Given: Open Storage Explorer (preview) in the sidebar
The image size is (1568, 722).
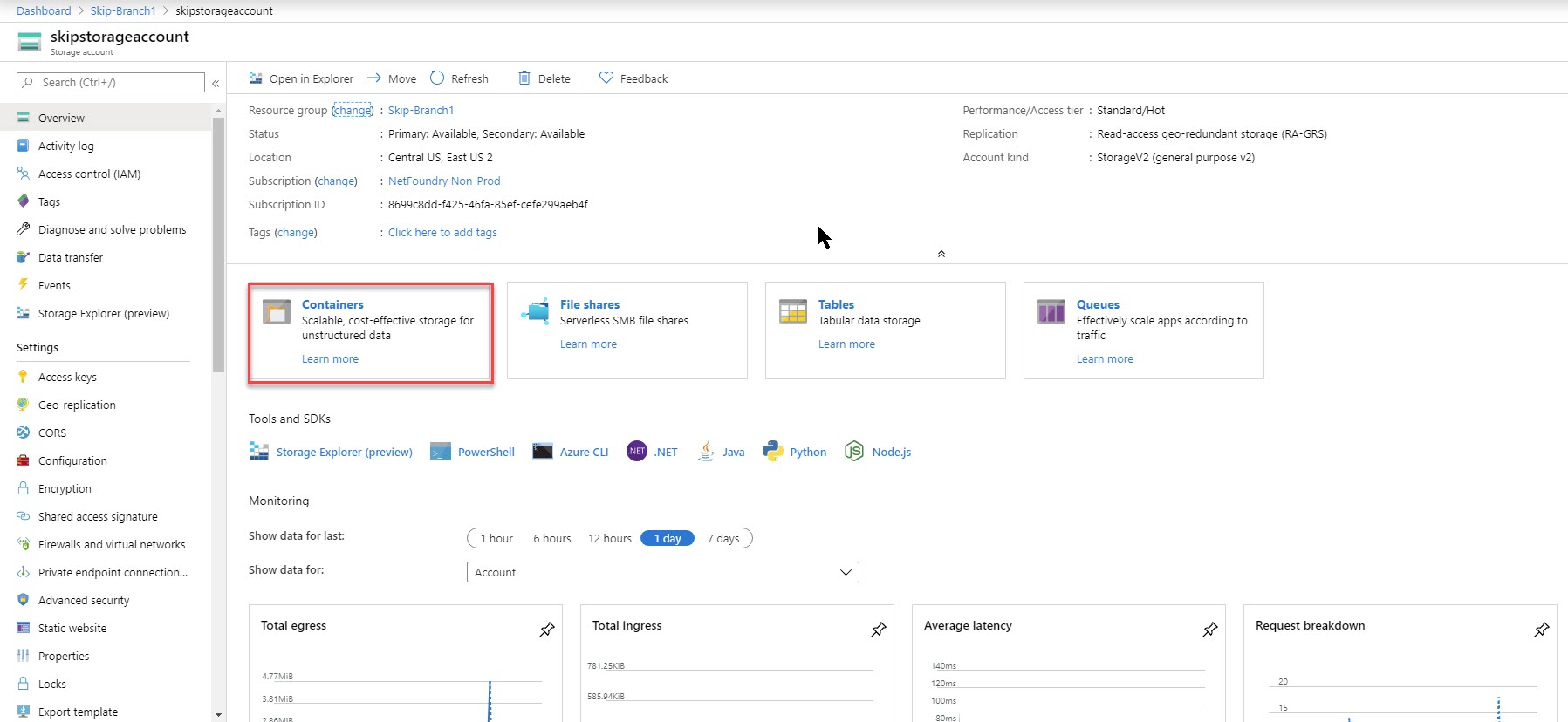Looking at the screenshot, I should coord(106,313).
